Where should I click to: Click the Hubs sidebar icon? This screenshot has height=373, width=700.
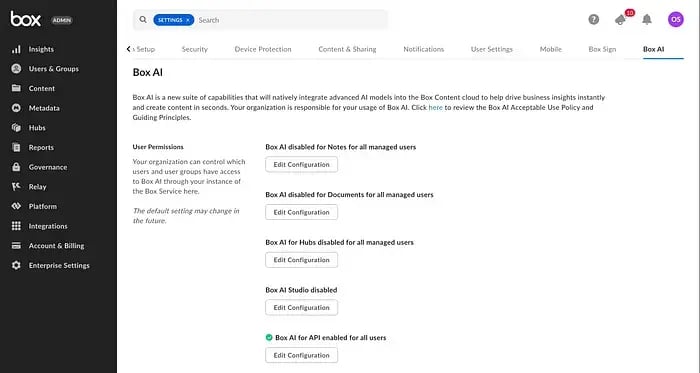[16, 128]
